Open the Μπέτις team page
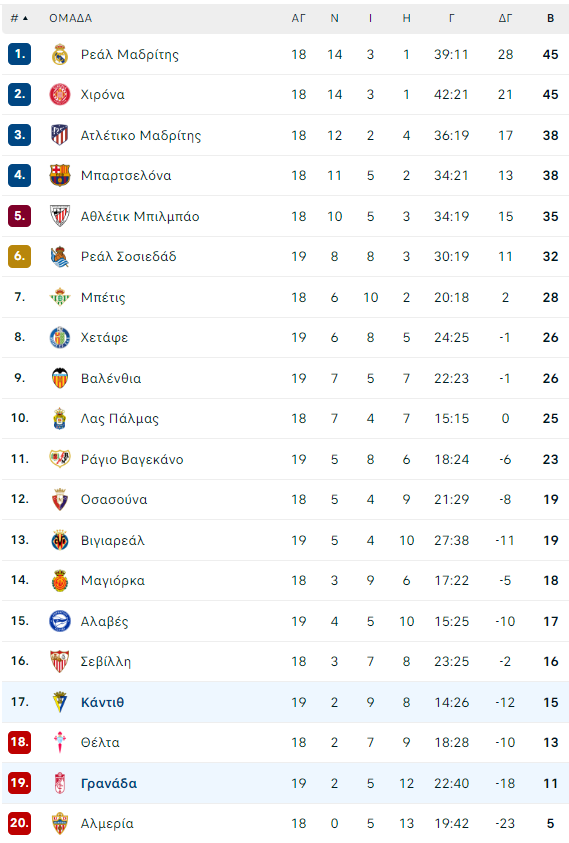 click(103, 297)
